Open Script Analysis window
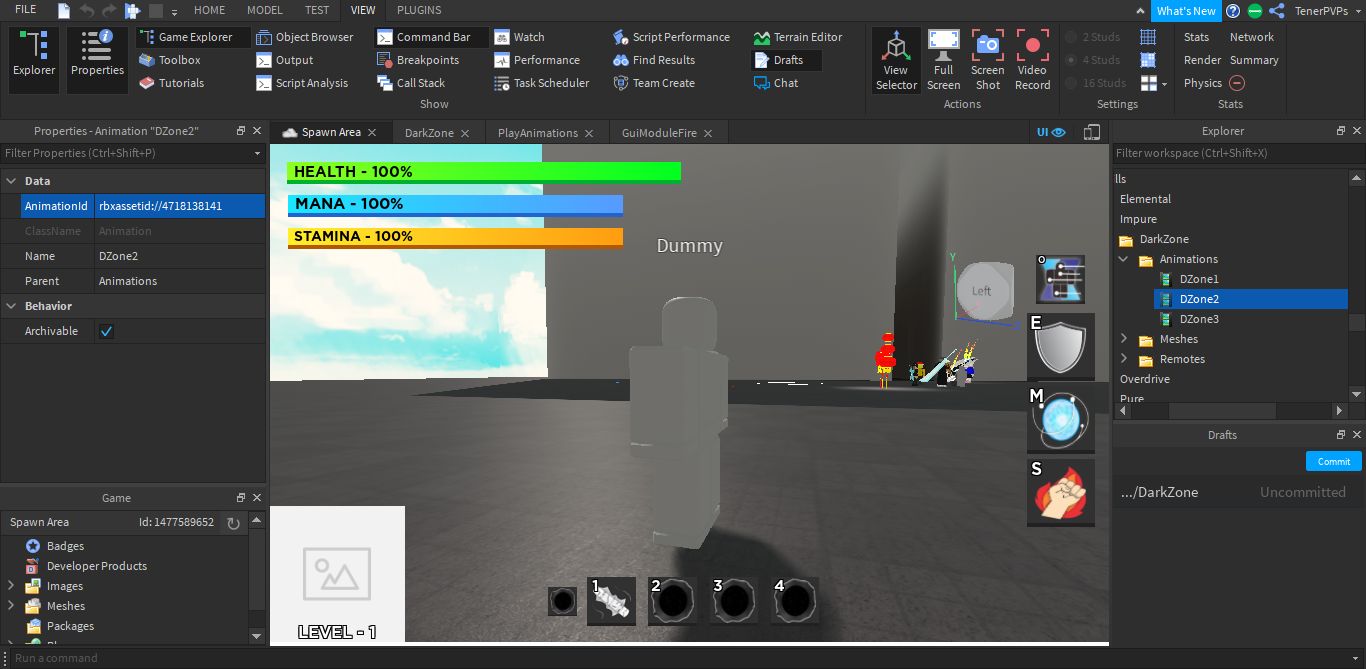This screenshot has width=1366, height=669. 302,83
